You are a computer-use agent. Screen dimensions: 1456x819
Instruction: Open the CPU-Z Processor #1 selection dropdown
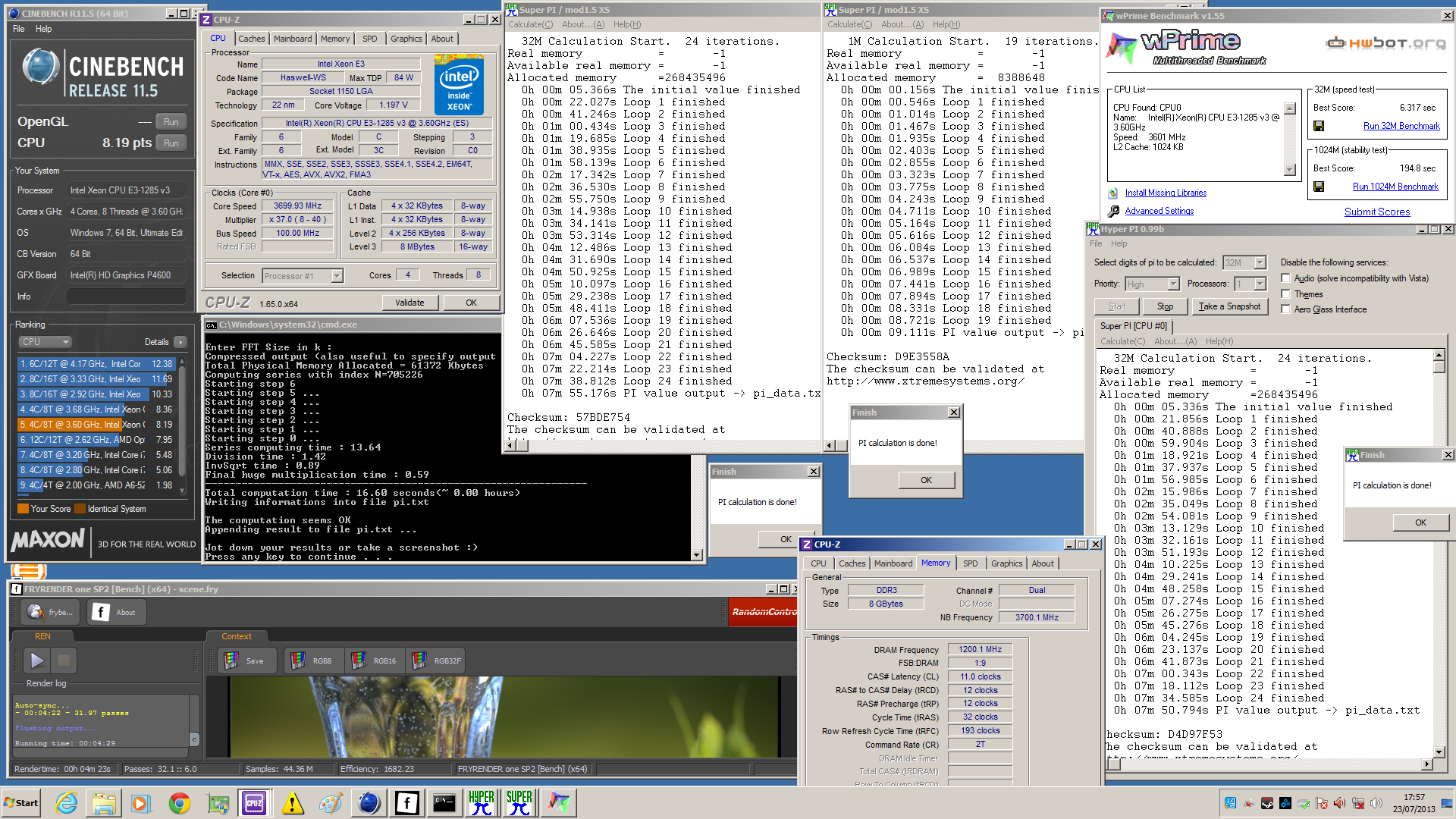coord(337,276)
